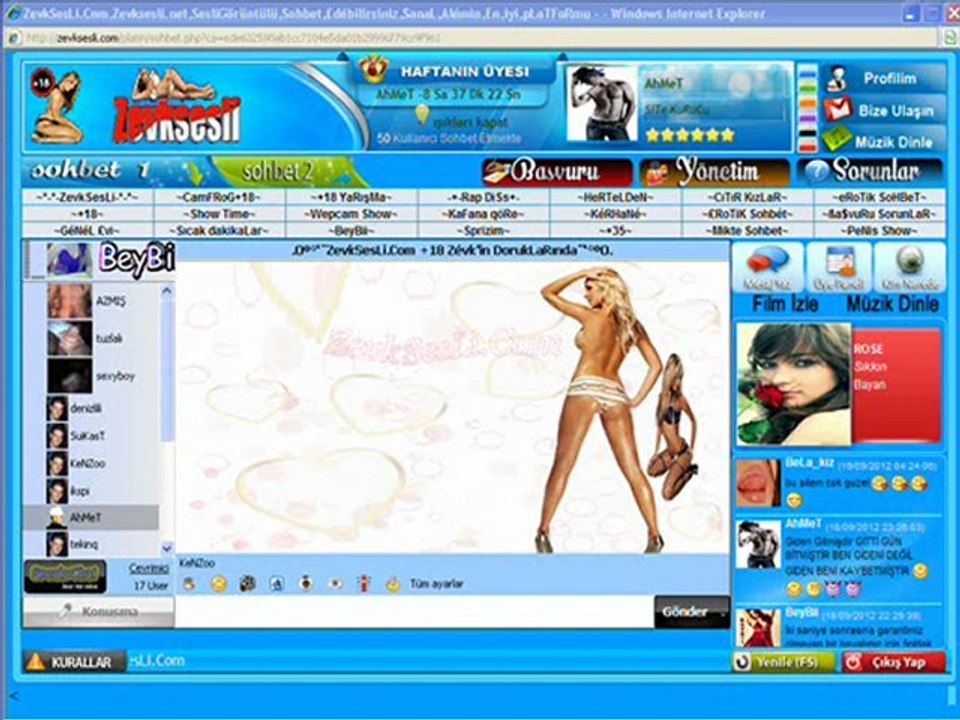Viewport: 960px width, 720px height.
Task: Click the light bulb 'ışıkları kapat' icon
Action: [422, 114]
